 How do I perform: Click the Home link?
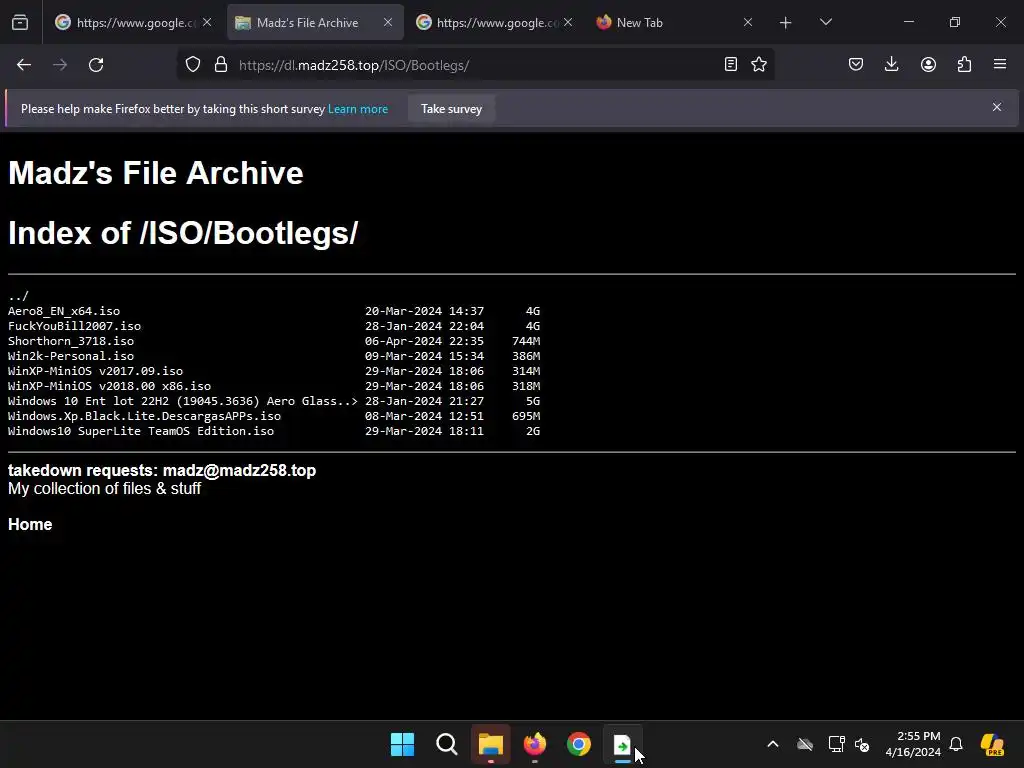click(30, 524)
